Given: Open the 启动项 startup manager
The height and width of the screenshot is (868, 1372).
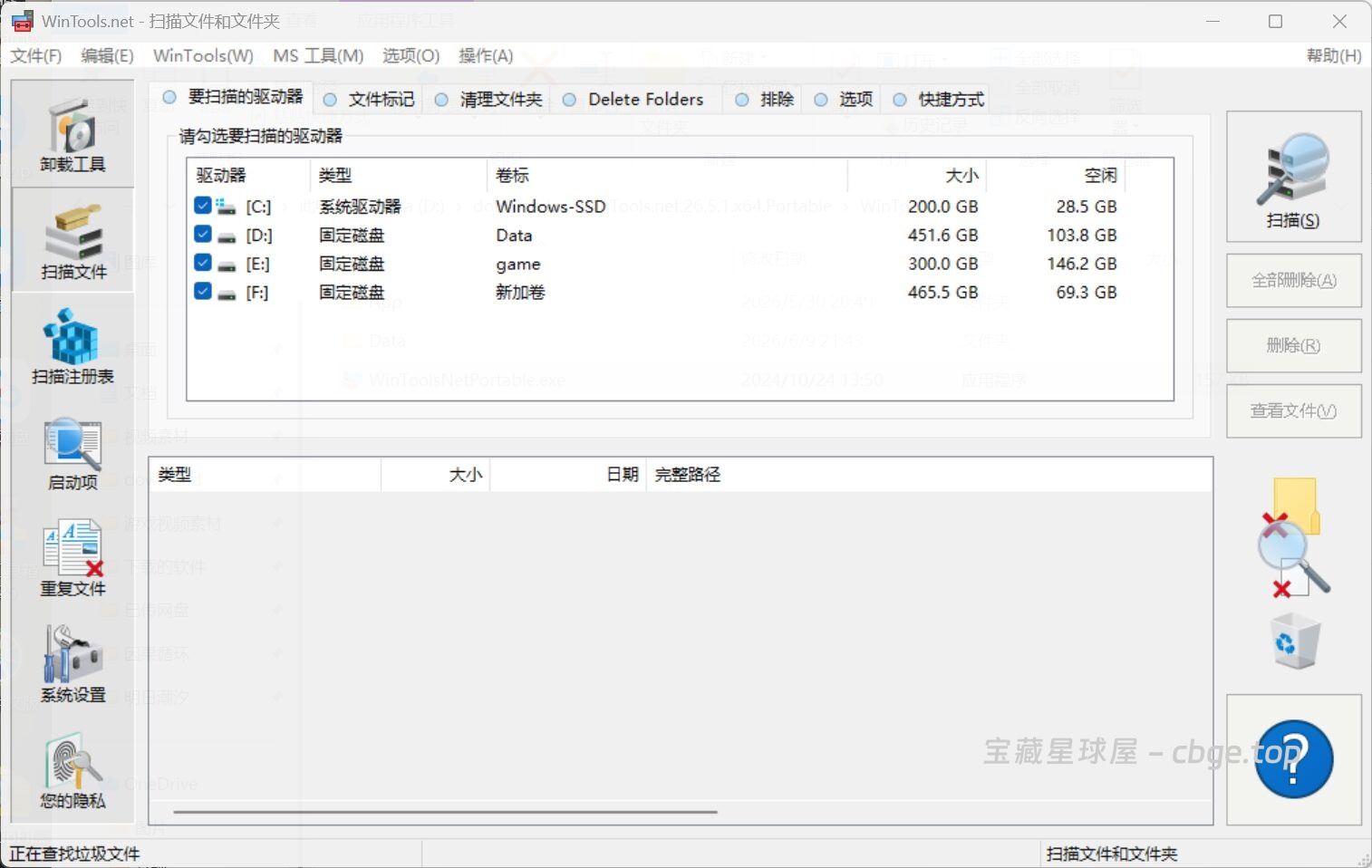Looking at the screenshot, I should pos(72,453).
